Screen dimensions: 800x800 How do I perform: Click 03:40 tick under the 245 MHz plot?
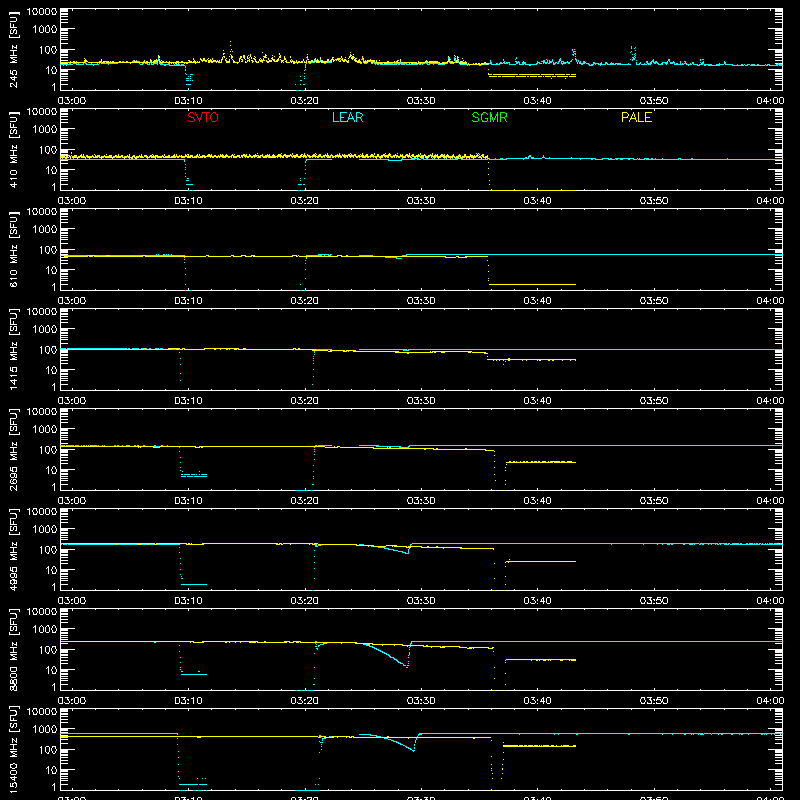tap(537, 101)
